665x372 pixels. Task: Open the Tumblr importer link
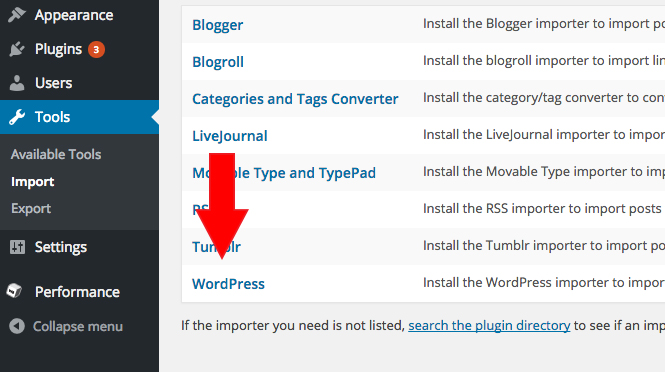click(216, 246)
